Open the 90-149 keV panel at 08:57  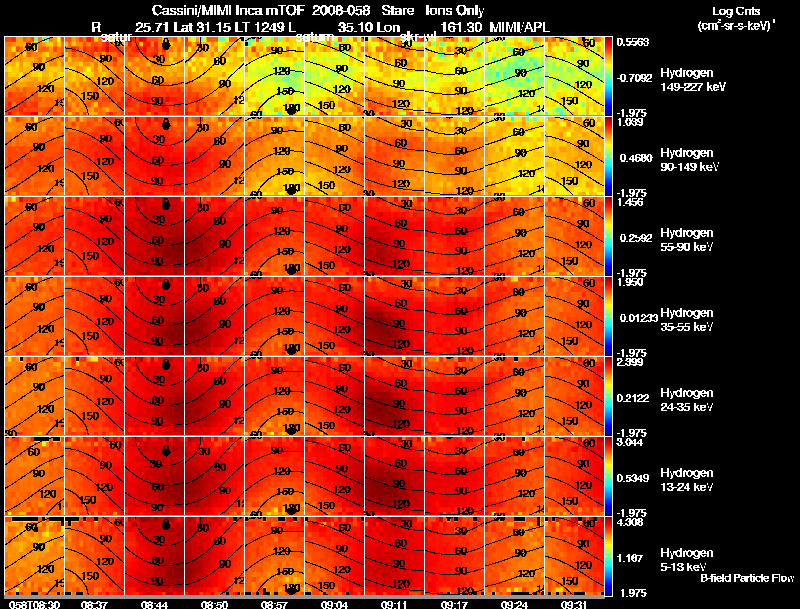(x=274, y=156)
